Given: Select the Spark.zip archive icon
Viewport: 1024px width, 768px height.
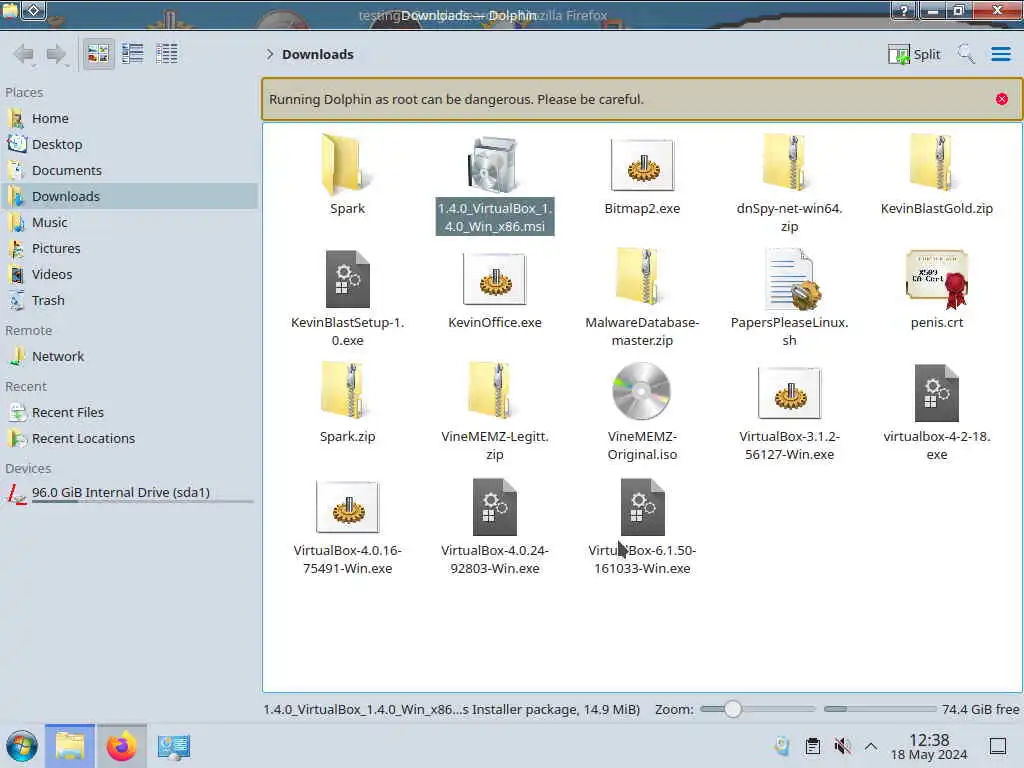Looking at the screenshot, I should tap(347, 391).
